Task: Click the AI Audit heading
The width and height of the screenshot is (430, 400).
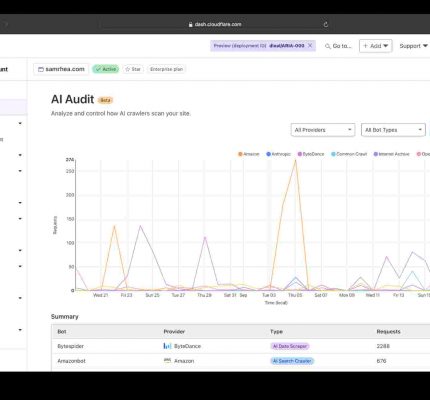Action: pos(72,99)
